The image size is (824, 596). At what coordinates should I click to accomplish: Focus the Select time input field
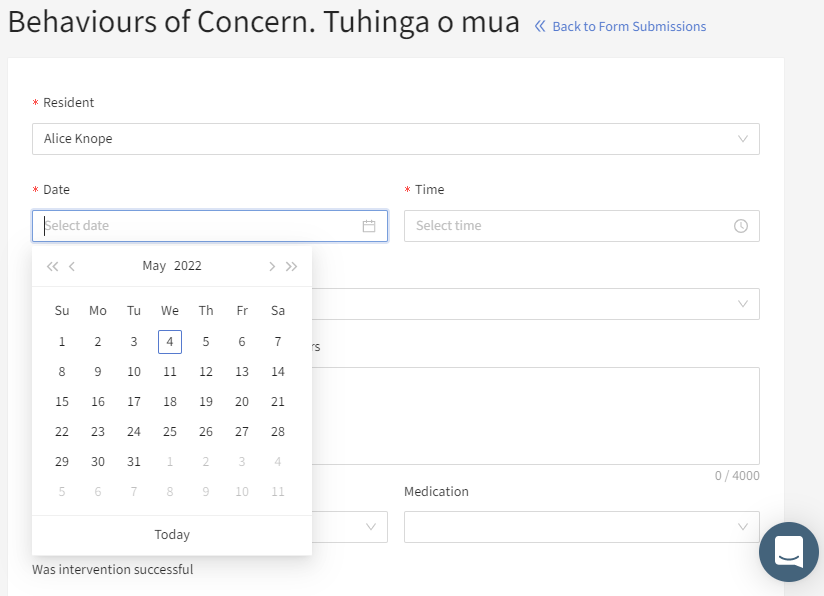(x=582, y=226)
